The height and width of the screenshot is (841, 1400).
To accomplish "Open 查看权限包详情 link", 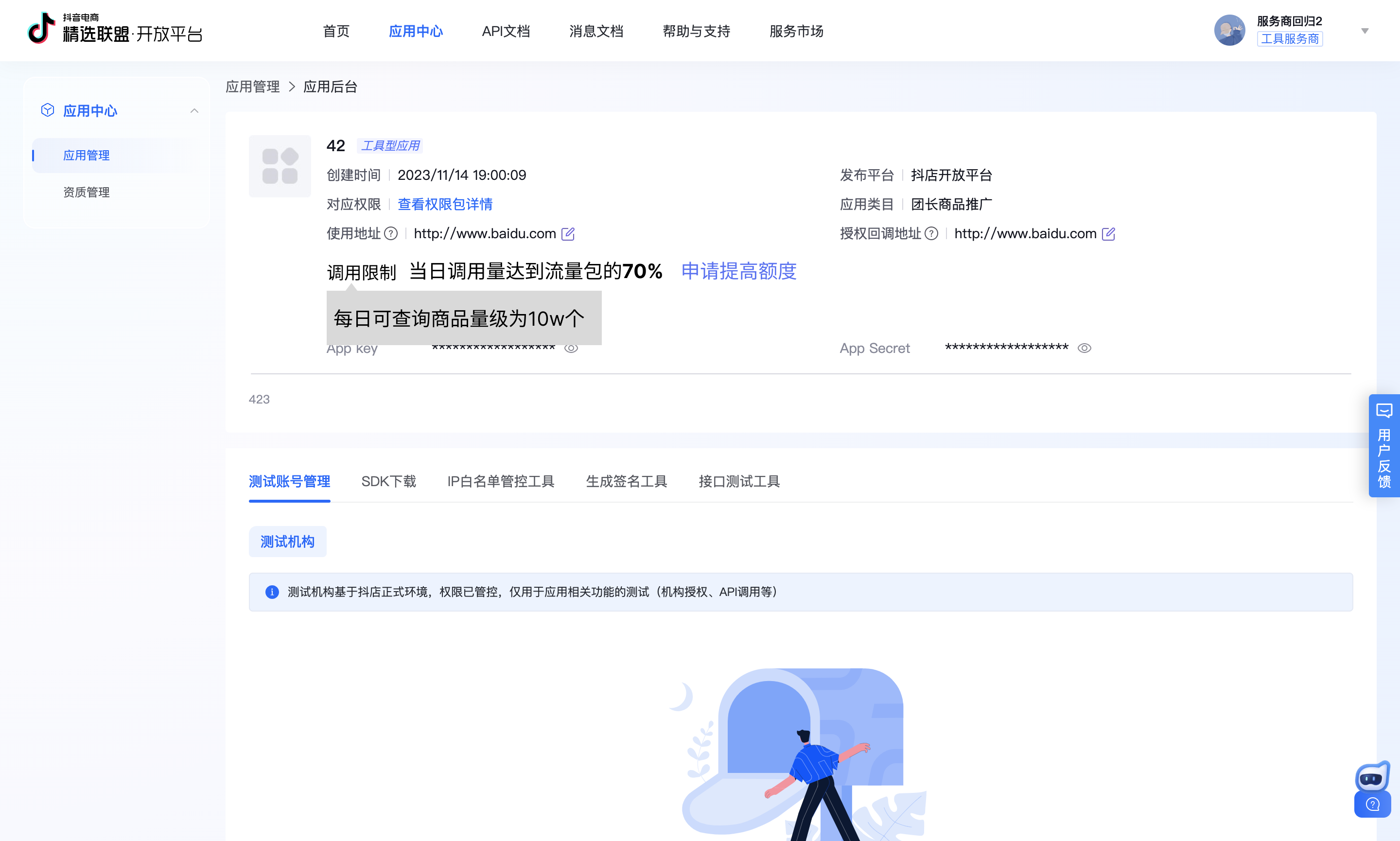I will pos(445,204).
